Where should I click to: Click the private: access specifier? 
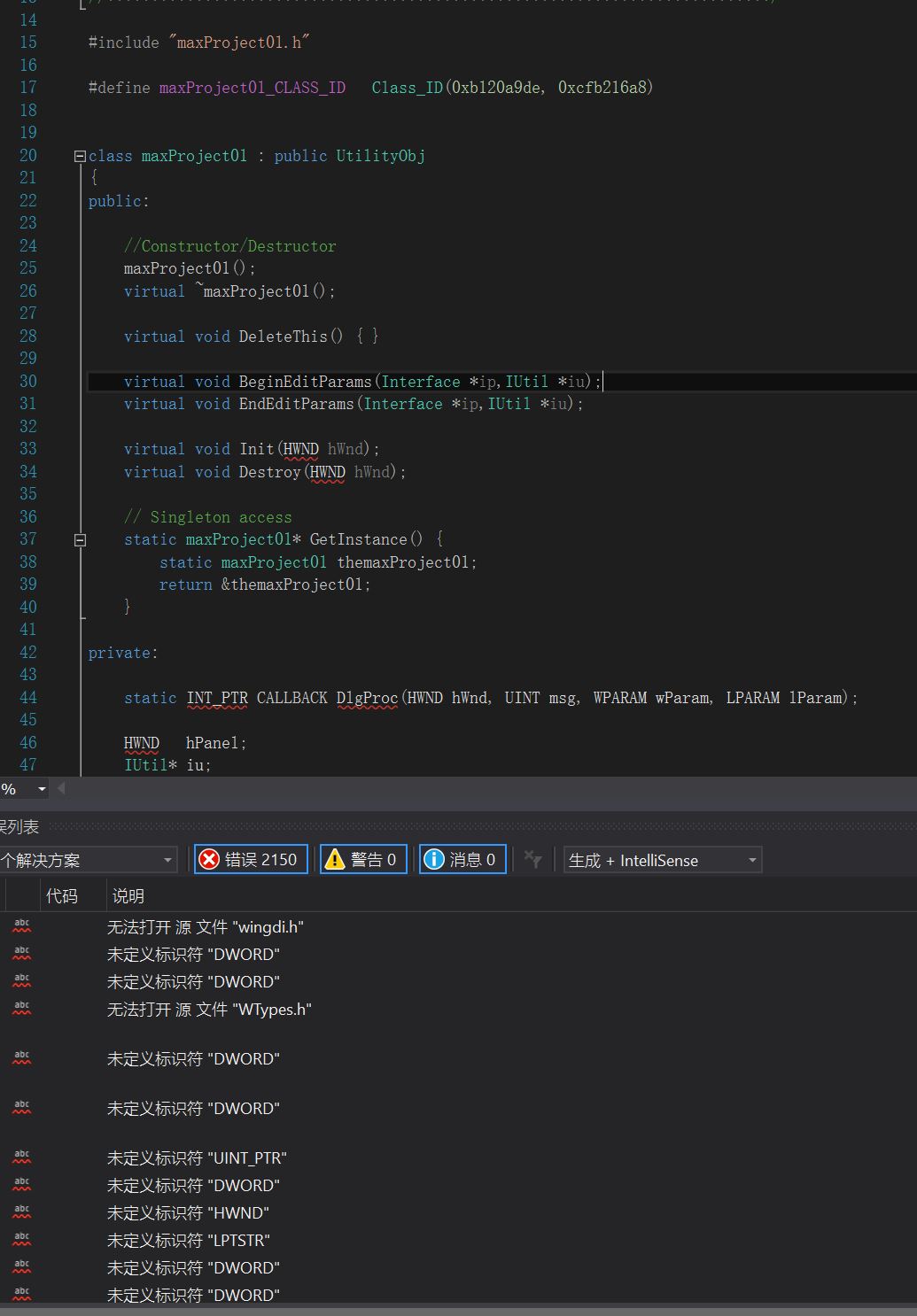coord(123,653)
